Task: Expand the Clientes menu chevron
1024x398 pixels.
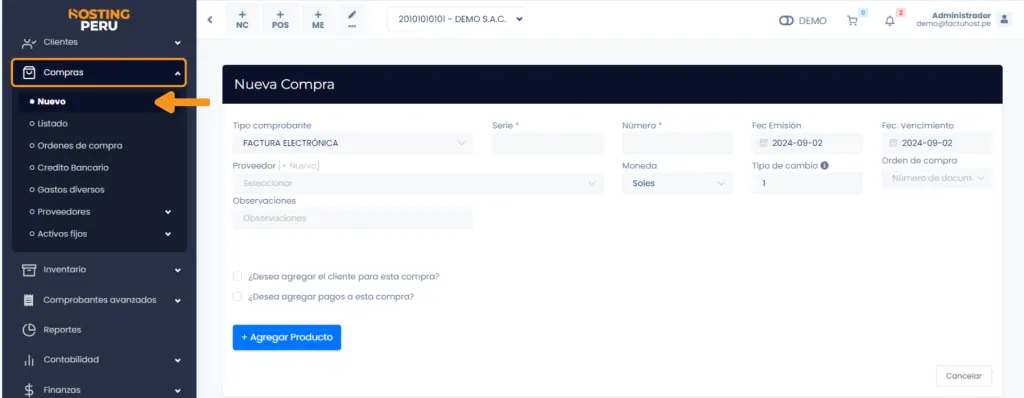Action: pos(178,43)
